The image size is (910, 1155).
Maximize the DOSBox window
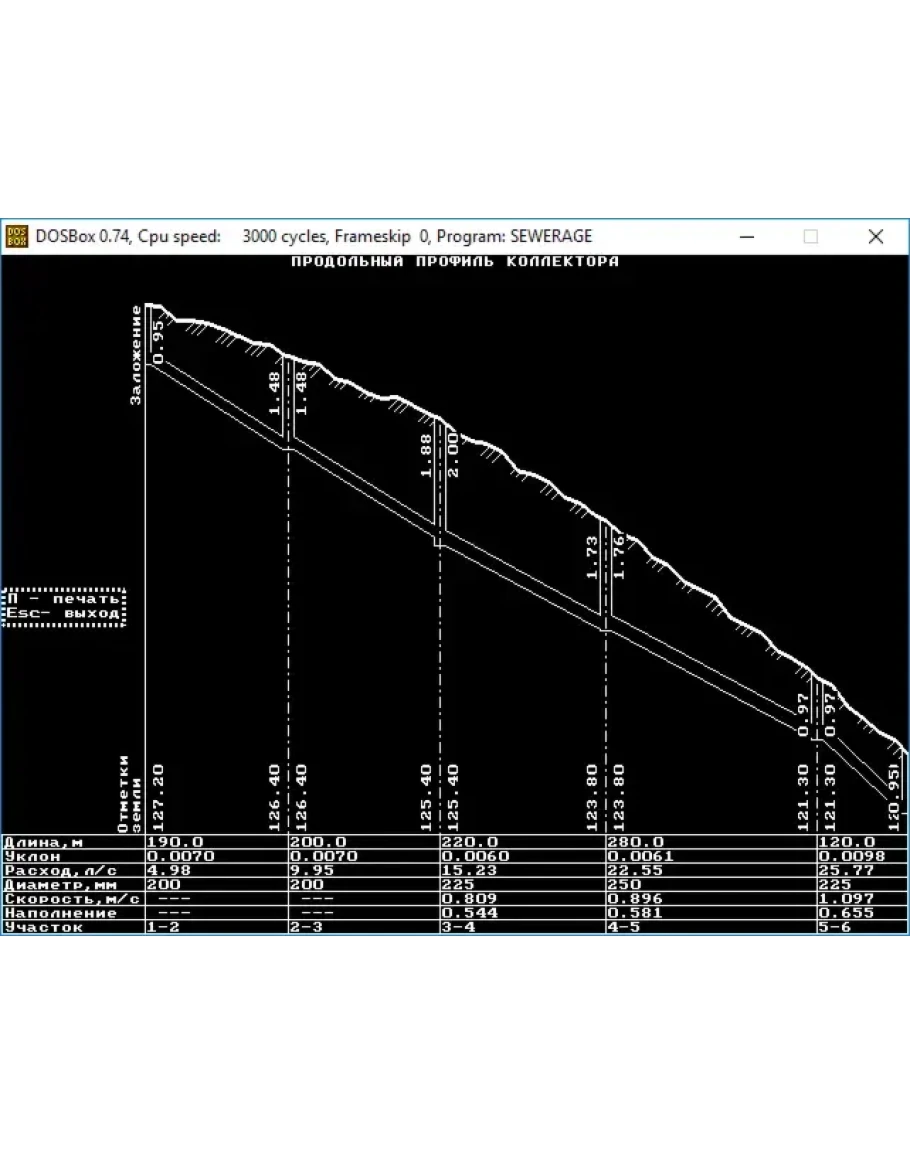click(x=811, y=237)
